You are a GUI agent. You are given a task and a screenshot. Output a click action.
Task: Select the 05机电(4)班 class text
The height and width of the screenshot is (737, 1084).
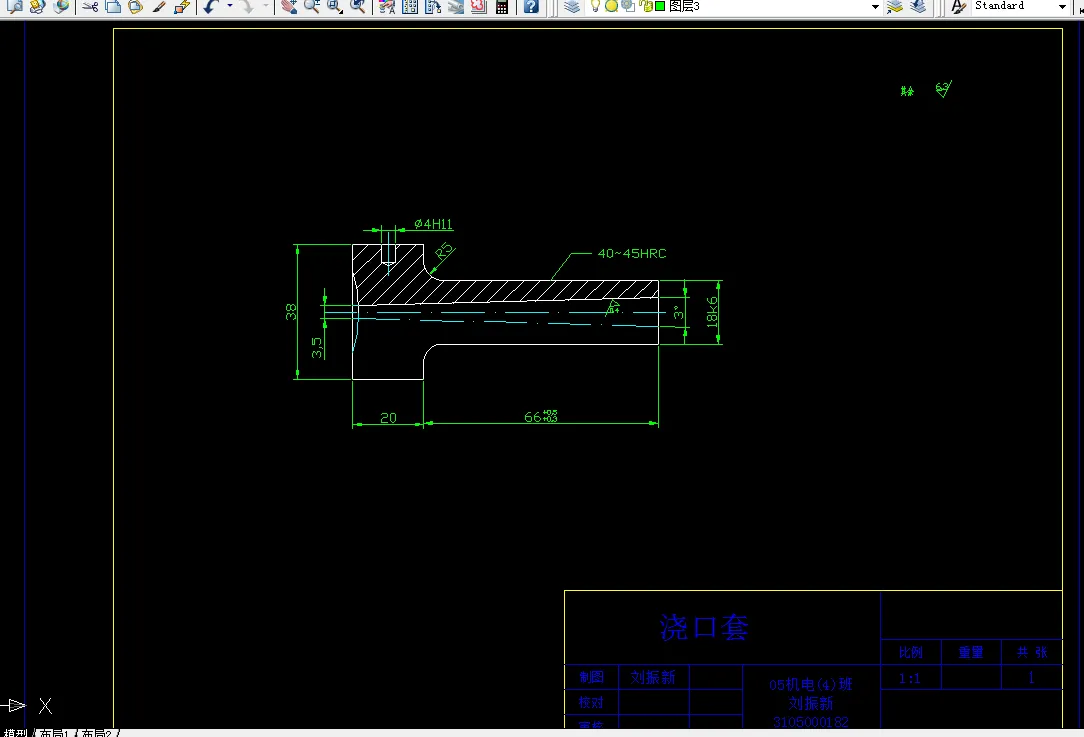tap(810, 684)
